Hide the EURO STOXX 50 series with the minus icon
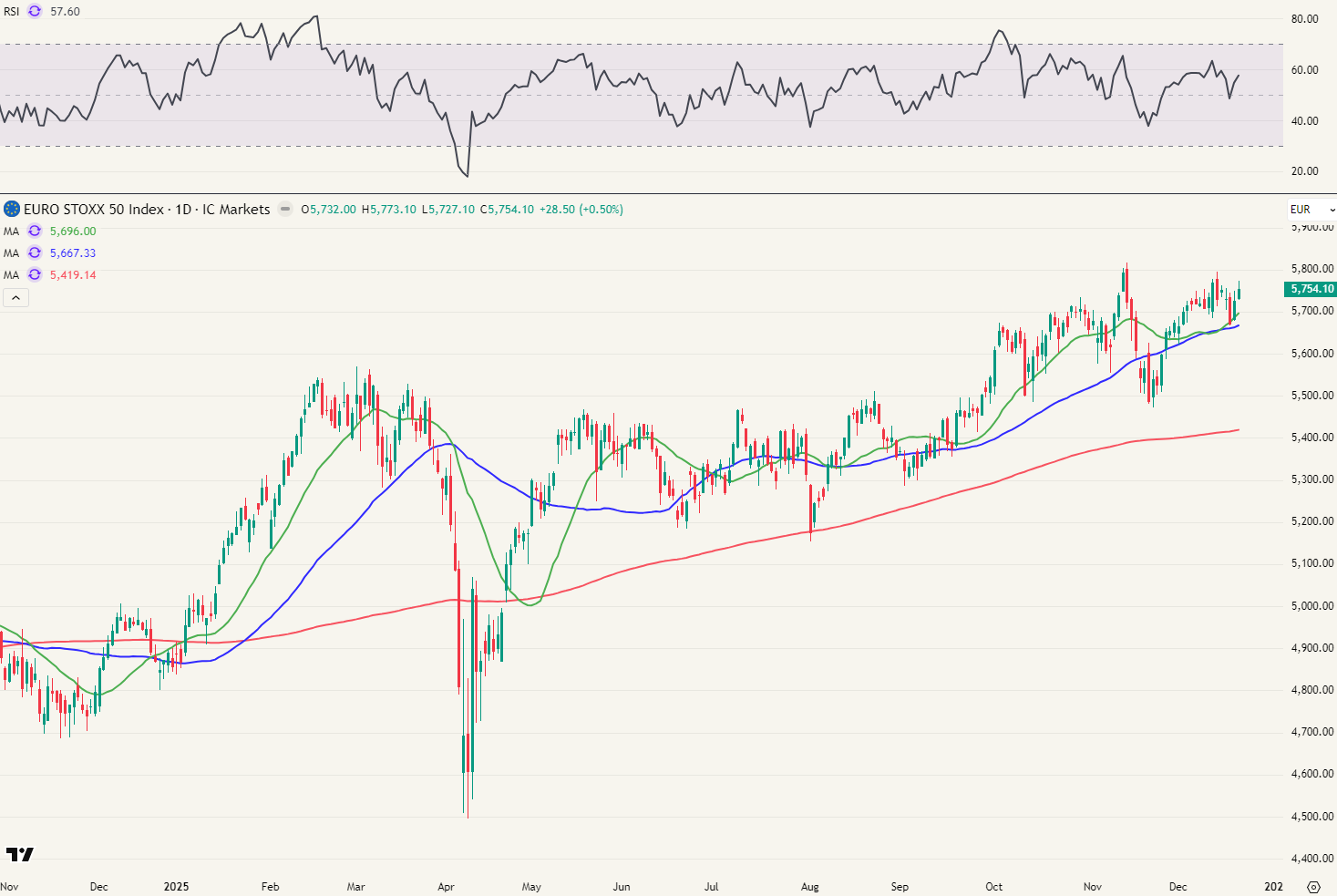 tap(284, 209)
